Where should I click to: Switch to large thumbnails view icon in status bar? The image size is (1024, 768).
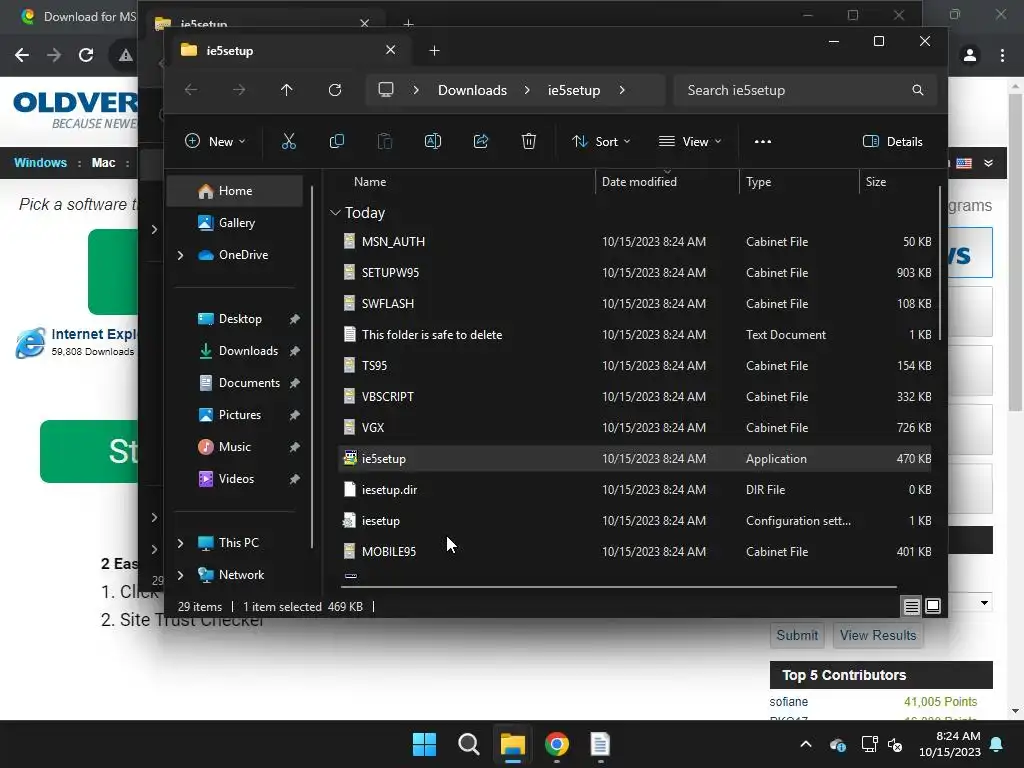[x=933, y=607]
